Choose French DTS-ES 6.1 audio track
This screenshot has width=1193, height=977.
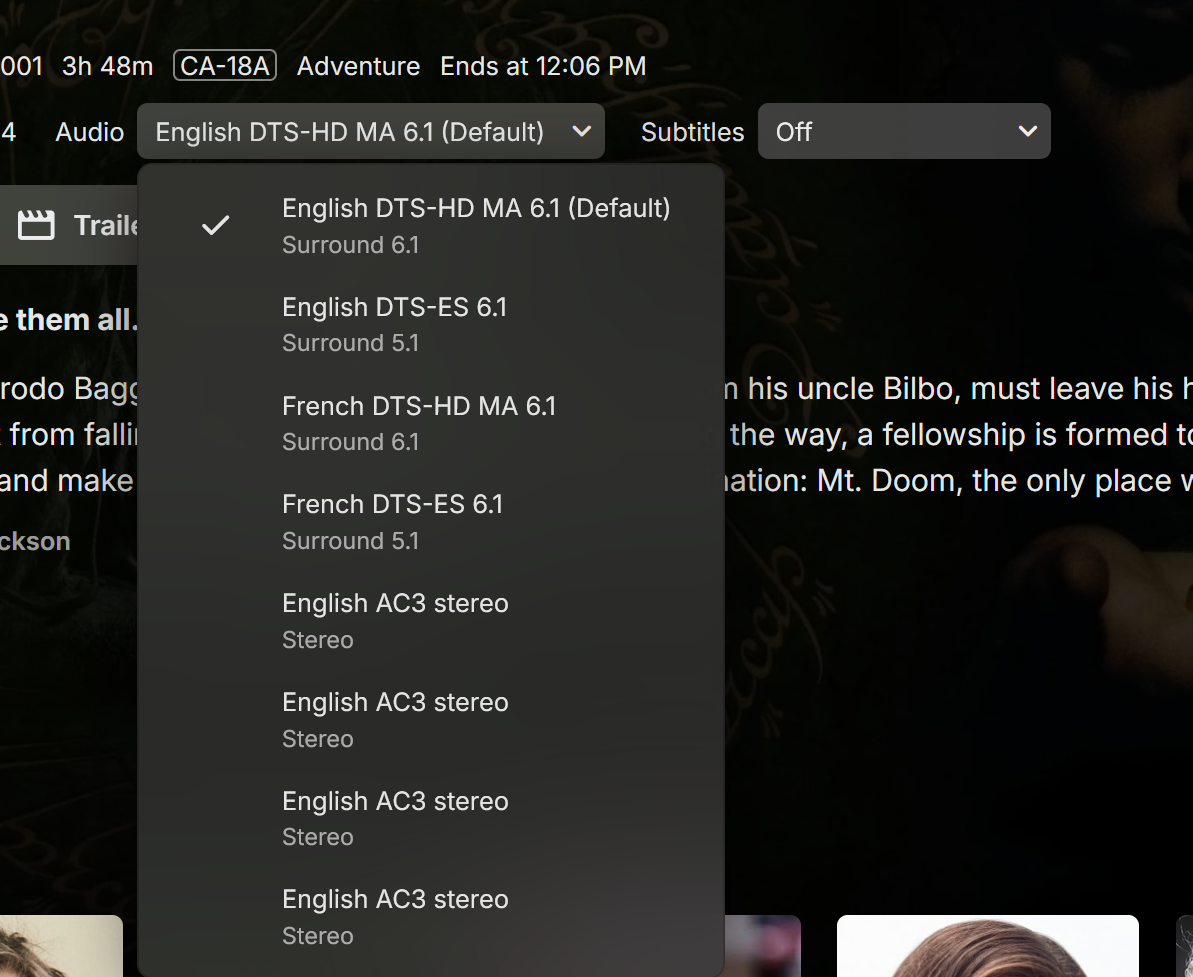click(431, 522)
